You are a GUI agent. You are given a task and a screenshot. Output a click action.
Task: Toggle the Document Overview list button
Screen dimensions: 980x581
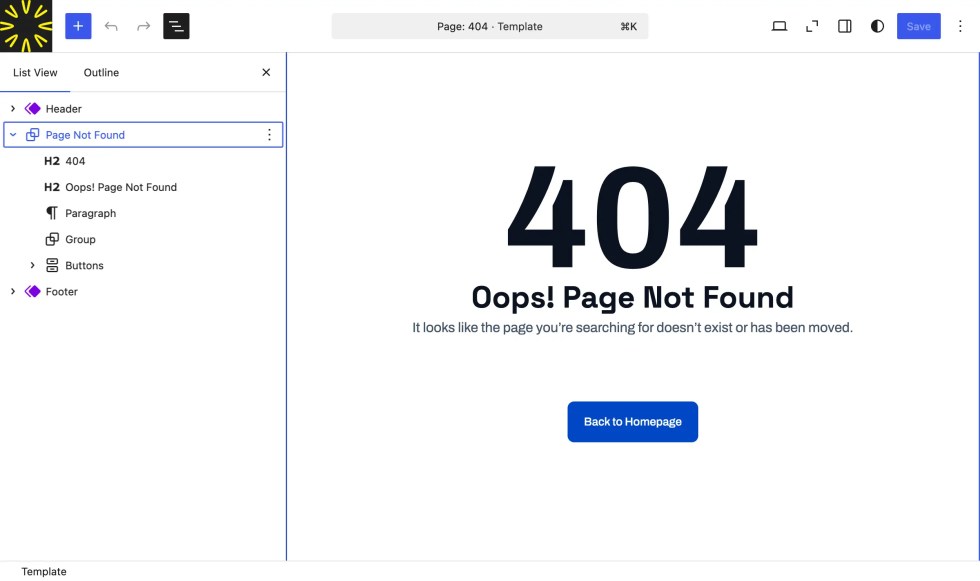point(176,26)
